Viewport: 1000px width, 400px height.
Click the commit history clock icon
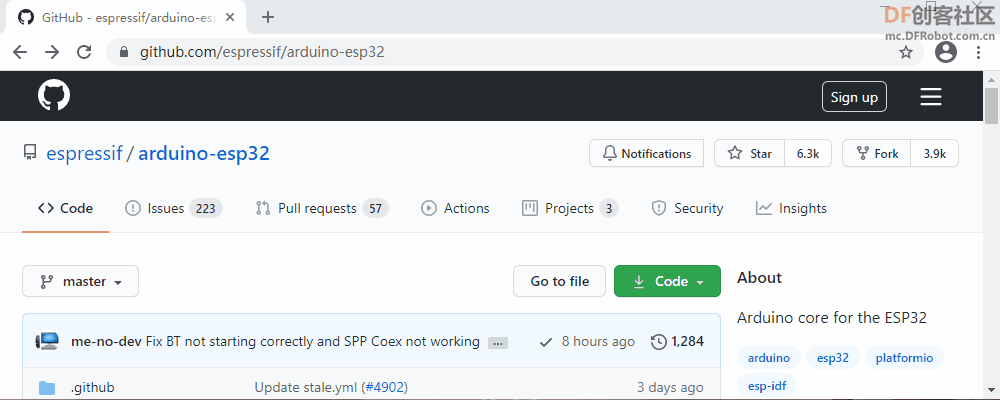tap(659, 342)
